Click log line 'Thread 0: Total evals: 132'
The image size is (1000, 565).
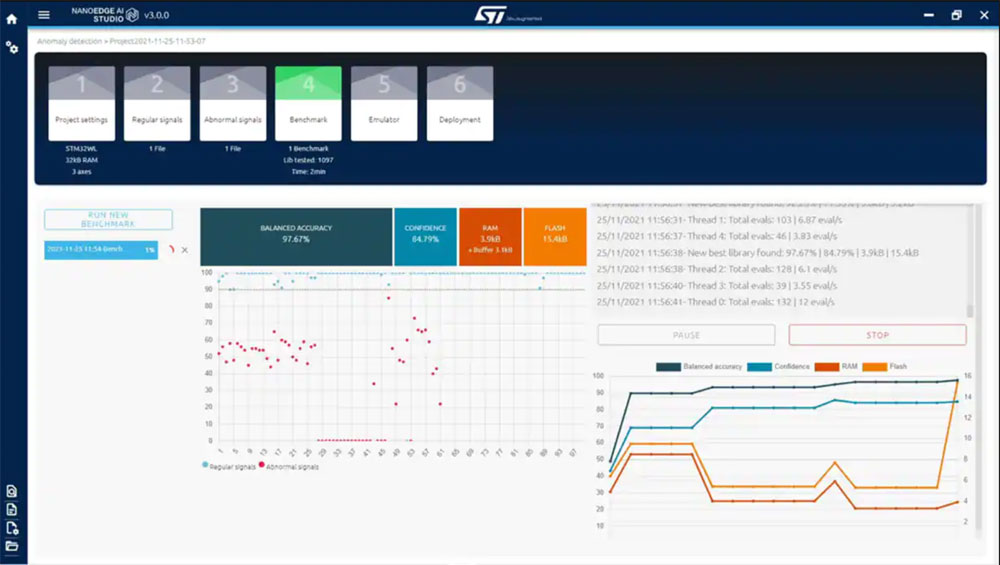pos(716,302)
